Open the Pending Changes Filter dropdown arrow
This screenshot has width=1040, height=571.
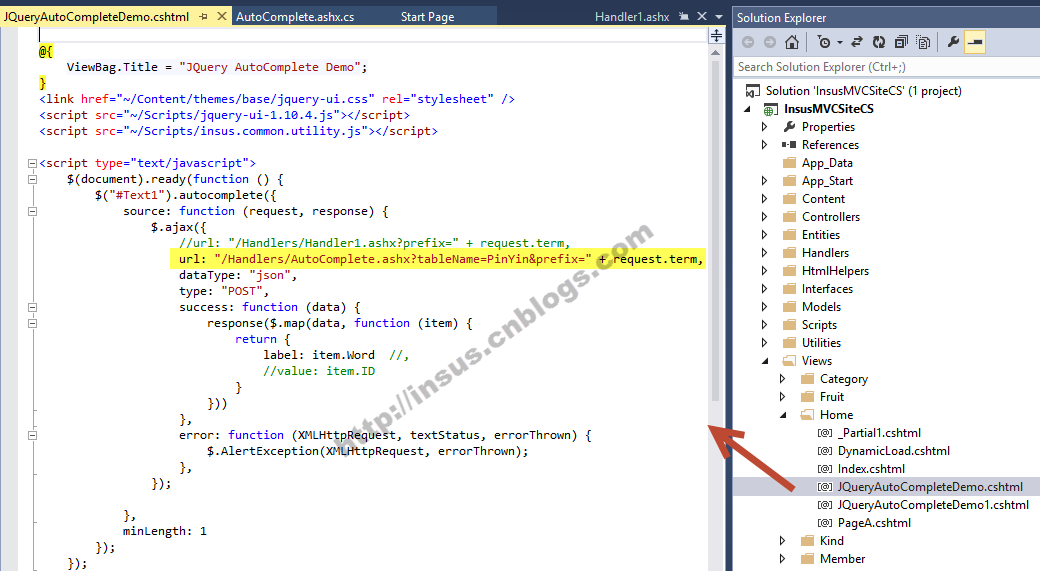pyautogui.click(x=840, y=42)
